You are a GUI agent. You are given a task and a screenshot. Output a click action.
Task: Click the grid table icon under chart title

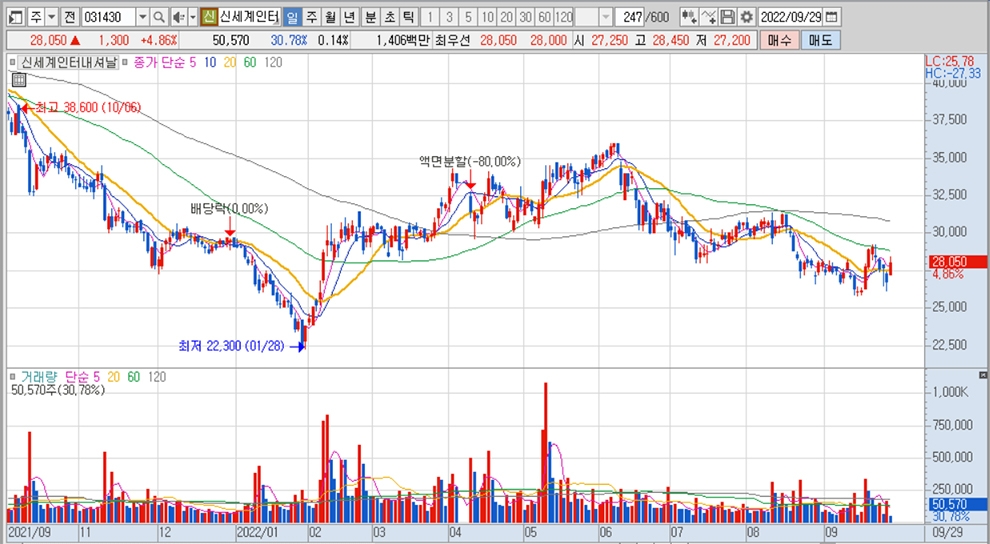18,80
